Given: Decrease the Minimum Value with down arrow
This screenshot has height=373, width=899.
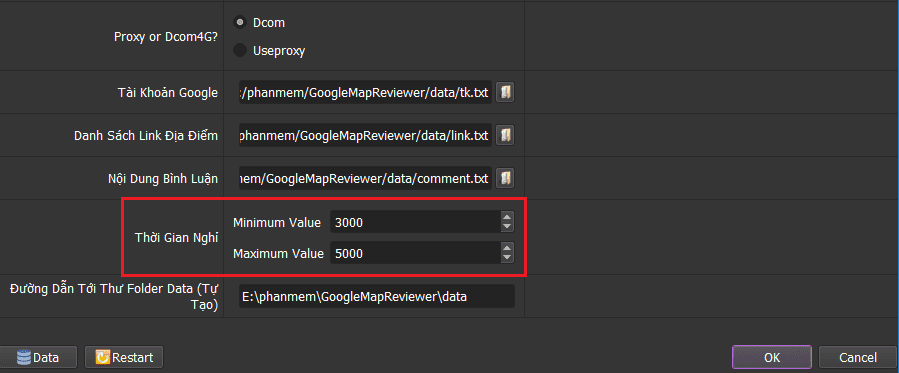Looking at the screenshot, I should tap(507, 227).
